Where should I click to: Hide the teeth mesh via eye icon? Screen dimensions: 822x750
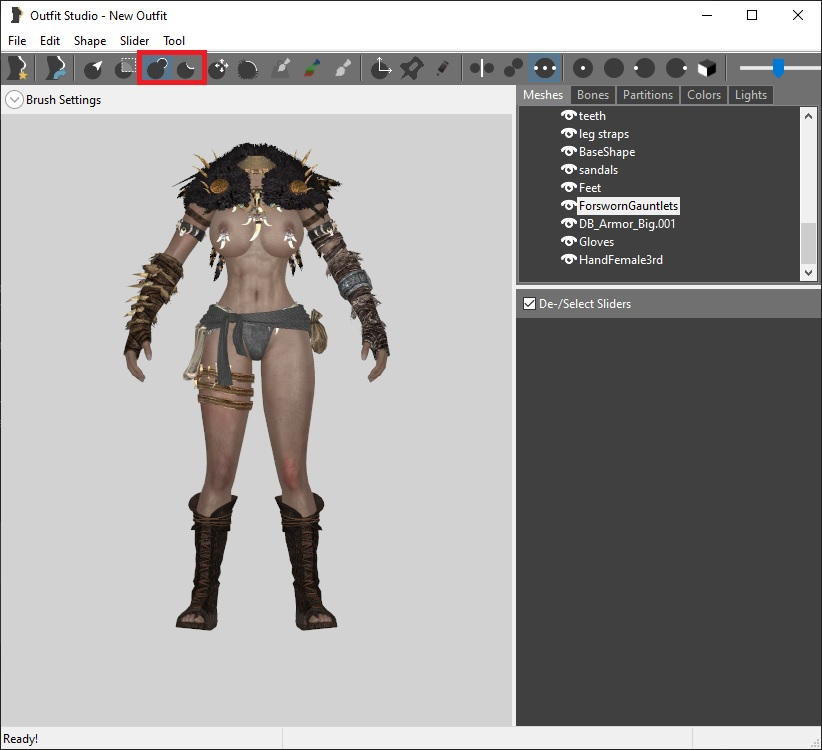coord(568,115)
